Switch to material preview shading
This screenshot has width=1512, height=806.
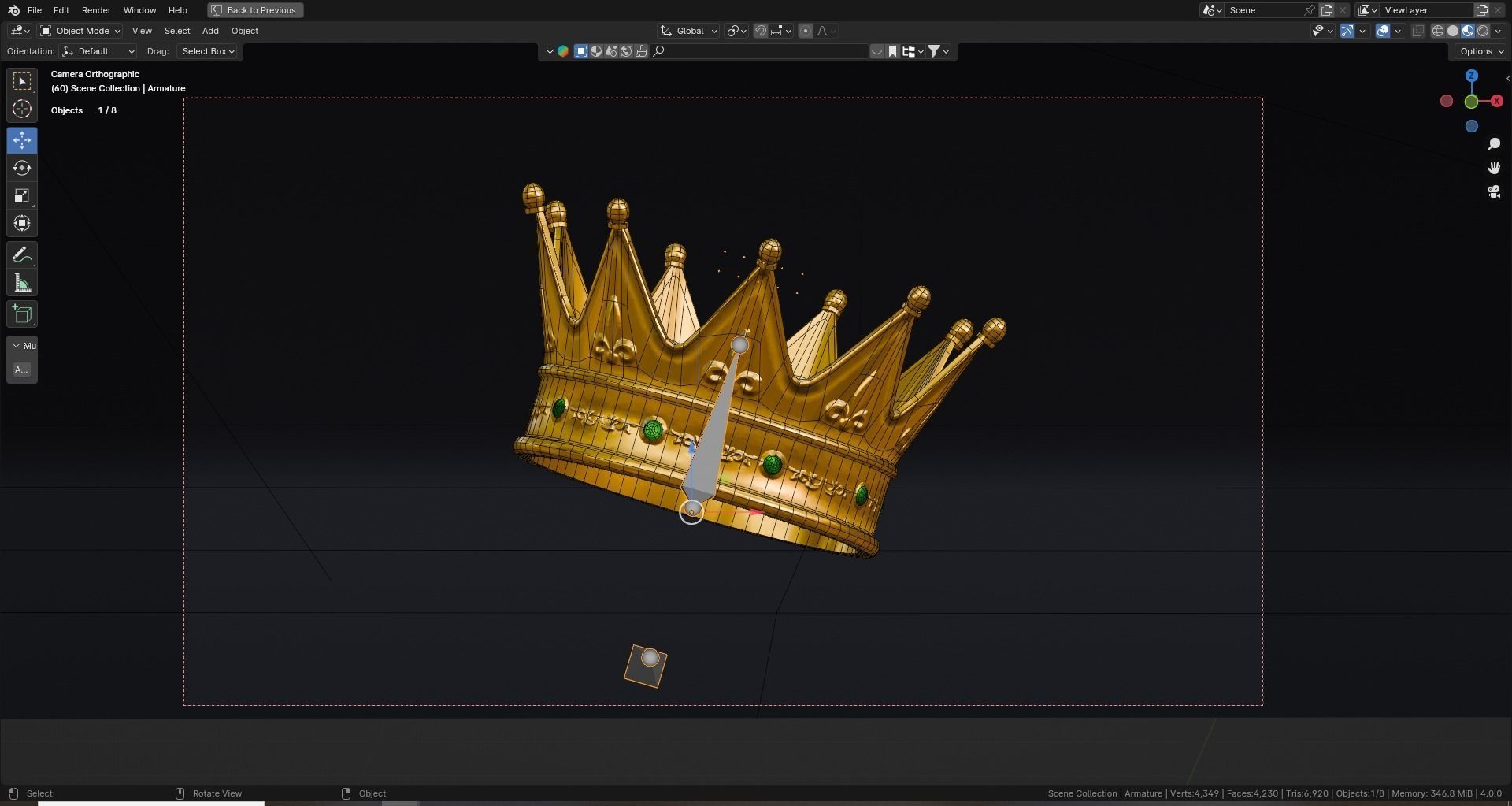1468,31
